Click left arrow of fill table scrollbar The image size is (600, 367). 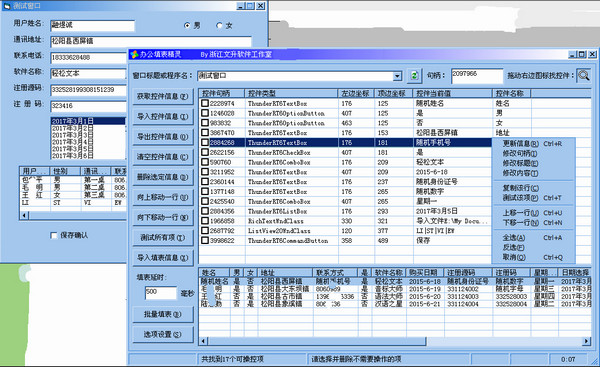203,341
